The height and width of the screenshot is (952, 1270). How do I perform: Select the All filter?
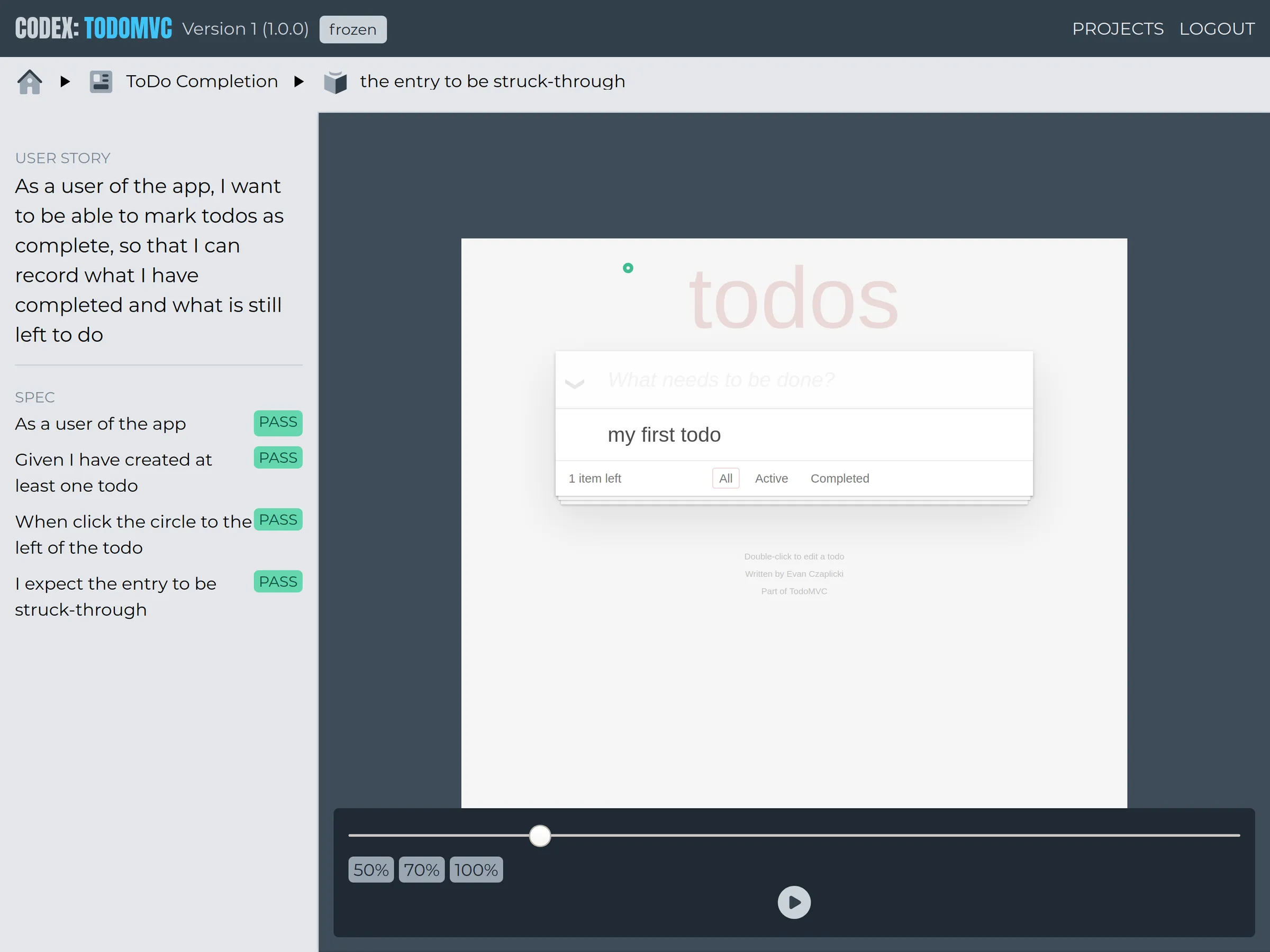725,478
